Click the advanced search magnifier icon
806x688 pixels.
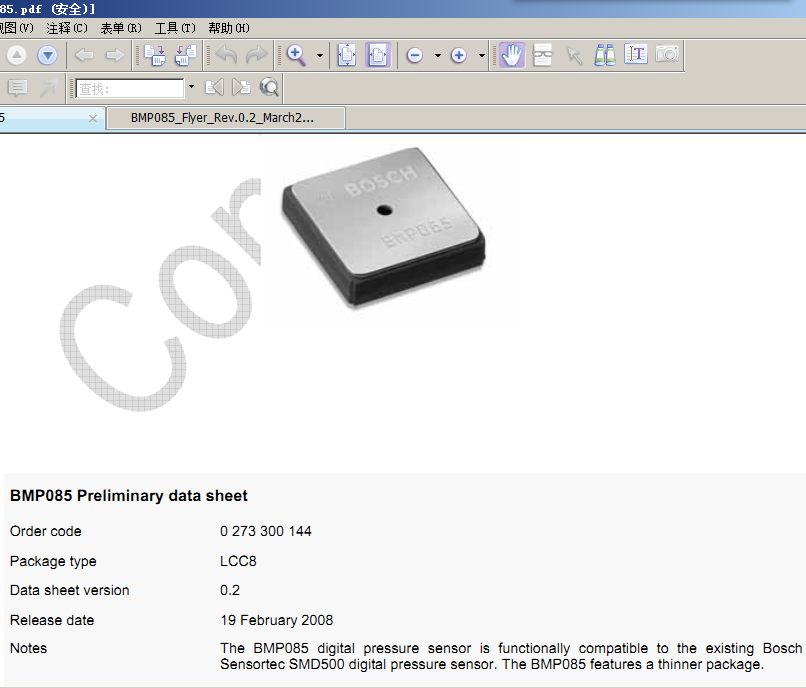click(x=269, y=88)
